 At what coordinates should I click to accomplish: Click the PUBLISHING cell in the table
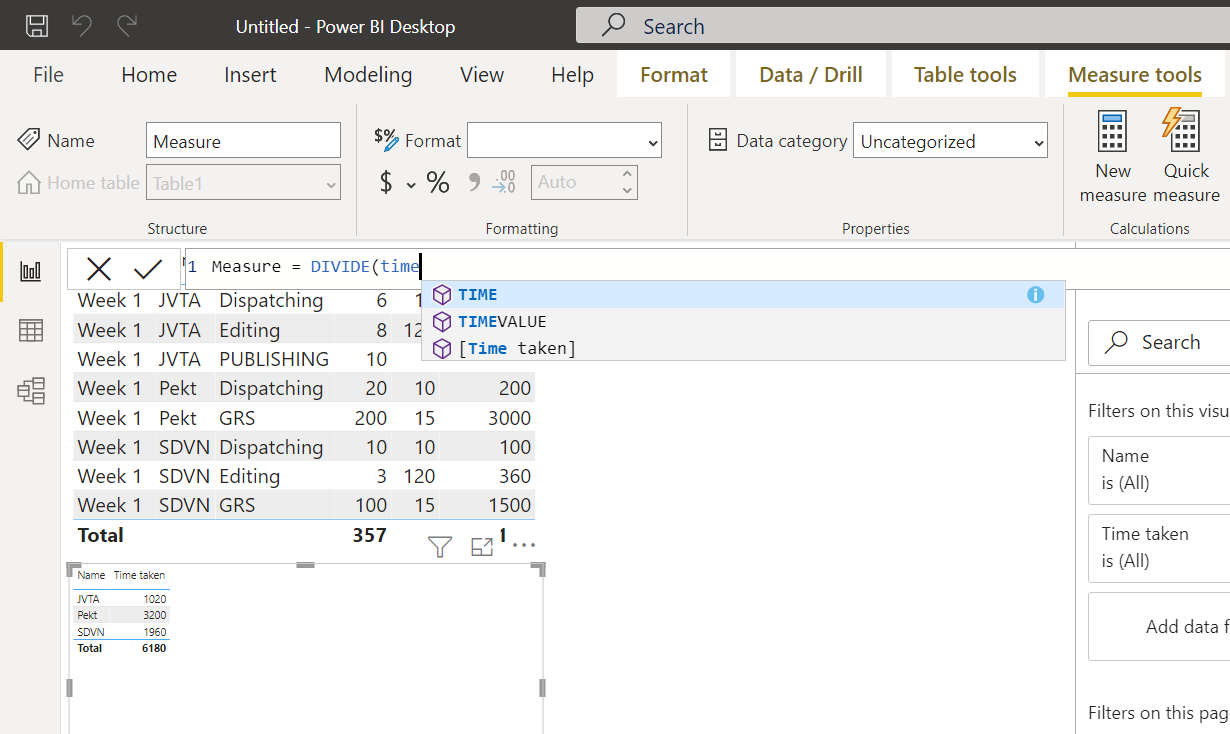(x=274, y=359)
